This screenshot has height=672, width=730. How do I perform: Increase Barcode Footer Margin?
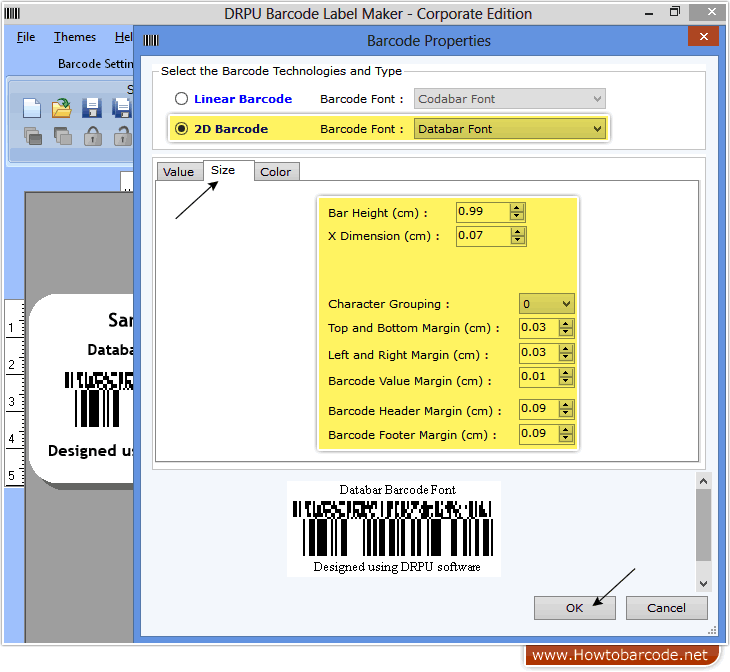point(566,430)
